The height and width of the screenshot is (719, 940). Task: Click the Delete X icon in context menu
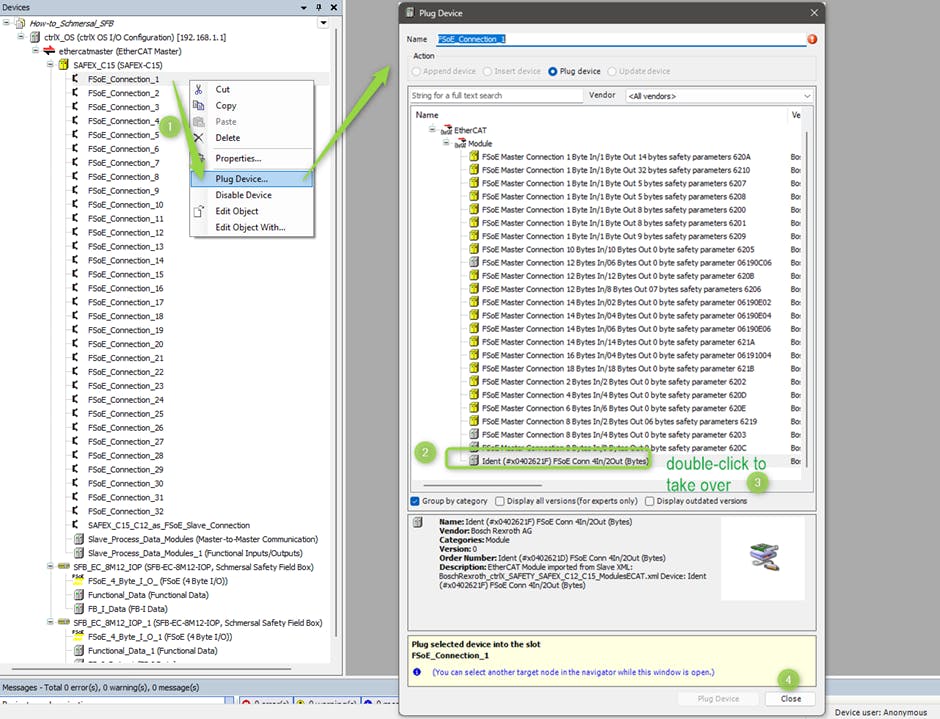198,138
